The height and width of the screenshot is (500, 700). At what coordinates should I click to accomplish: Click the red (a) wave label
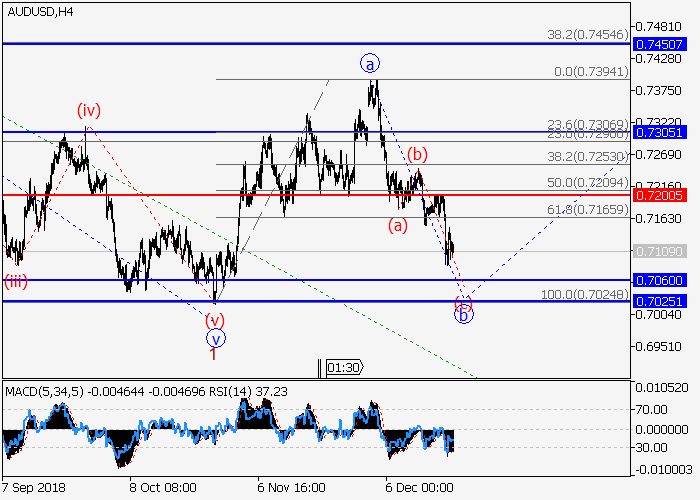click(x=398, y=225)
